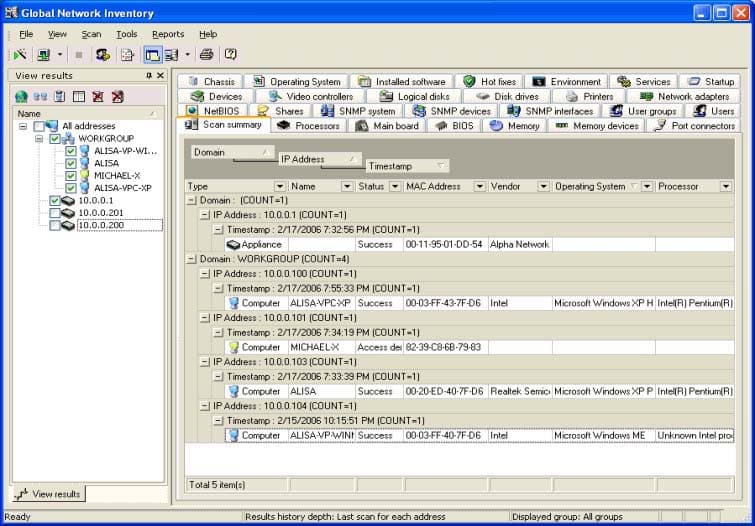This screenshot has width=755, height=526.
Task: Click the two-computers group icon in View results
Action: point(40,96)
